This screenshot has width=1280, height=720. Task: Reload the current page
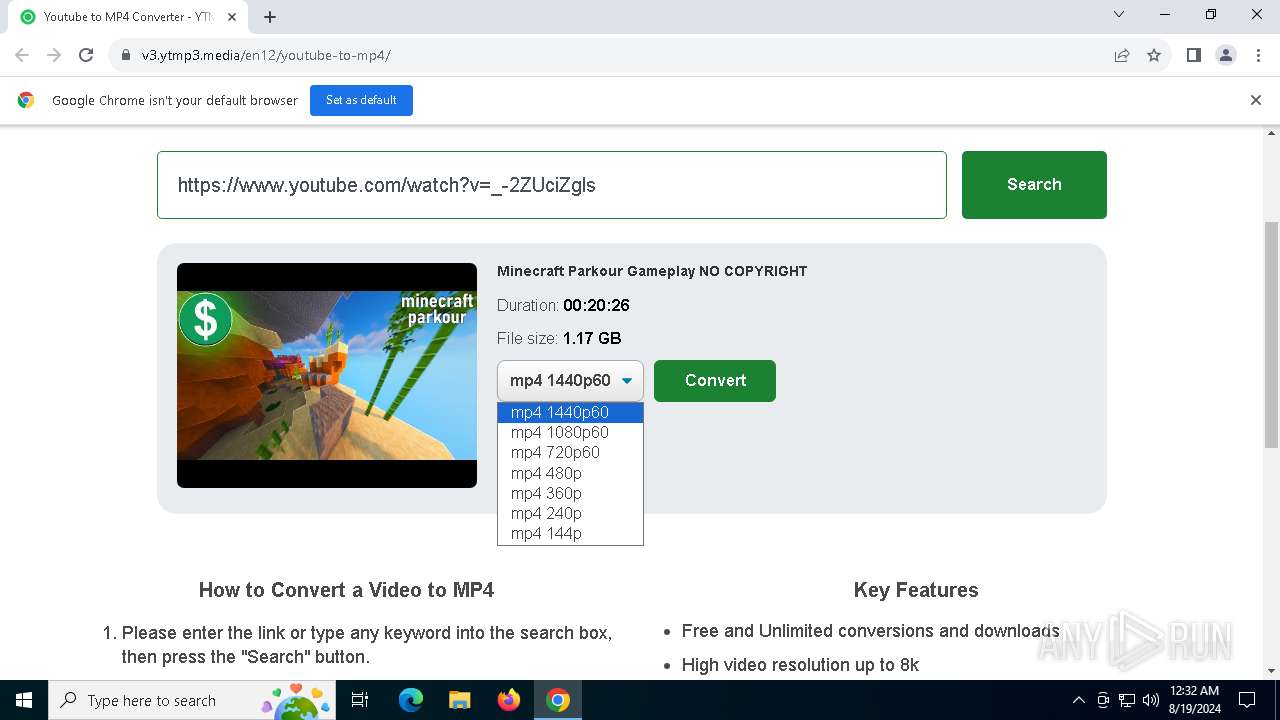(x=86, y=55)
